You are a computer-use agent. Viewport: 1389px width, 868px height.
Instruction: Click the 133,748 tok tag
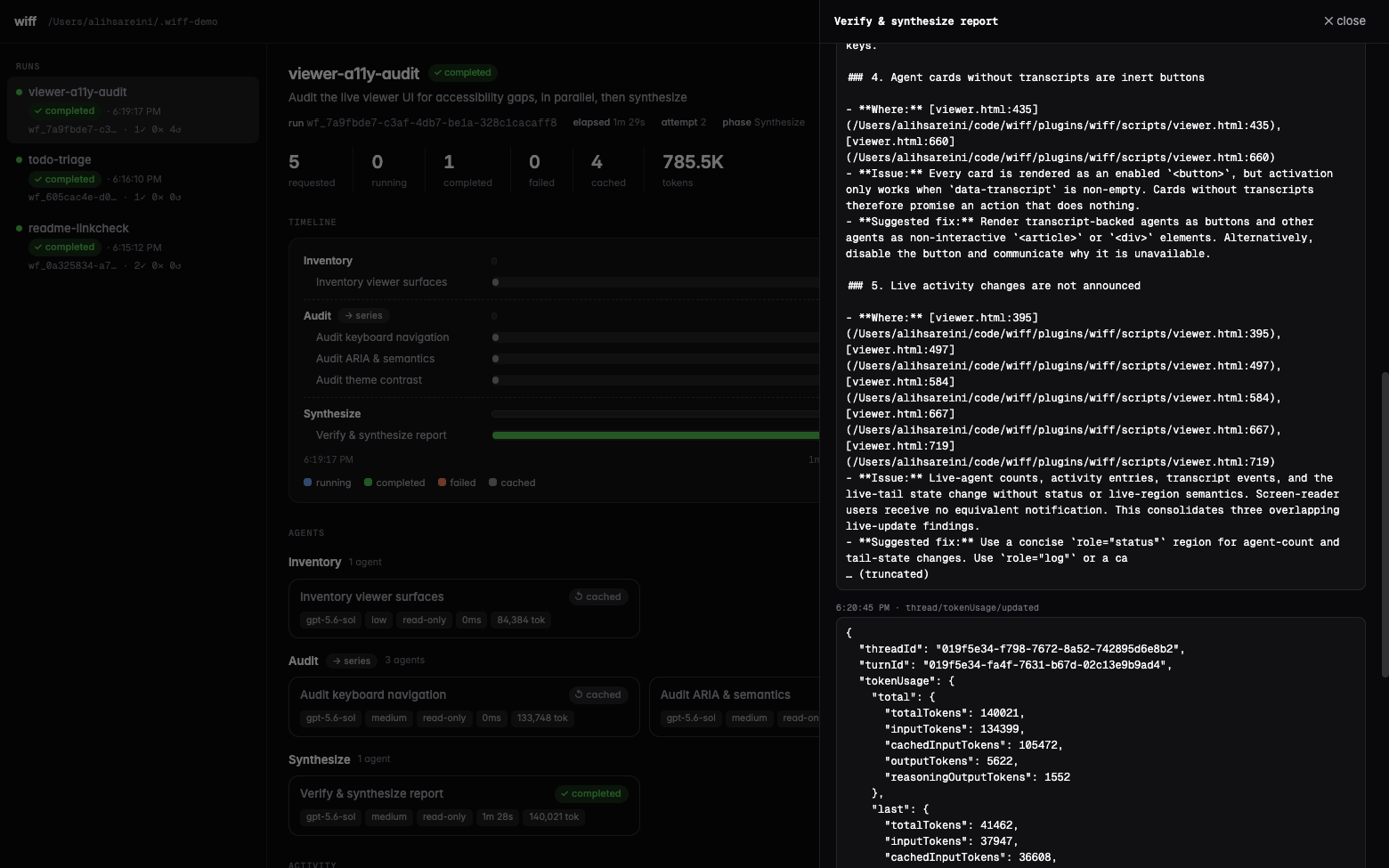542,718
